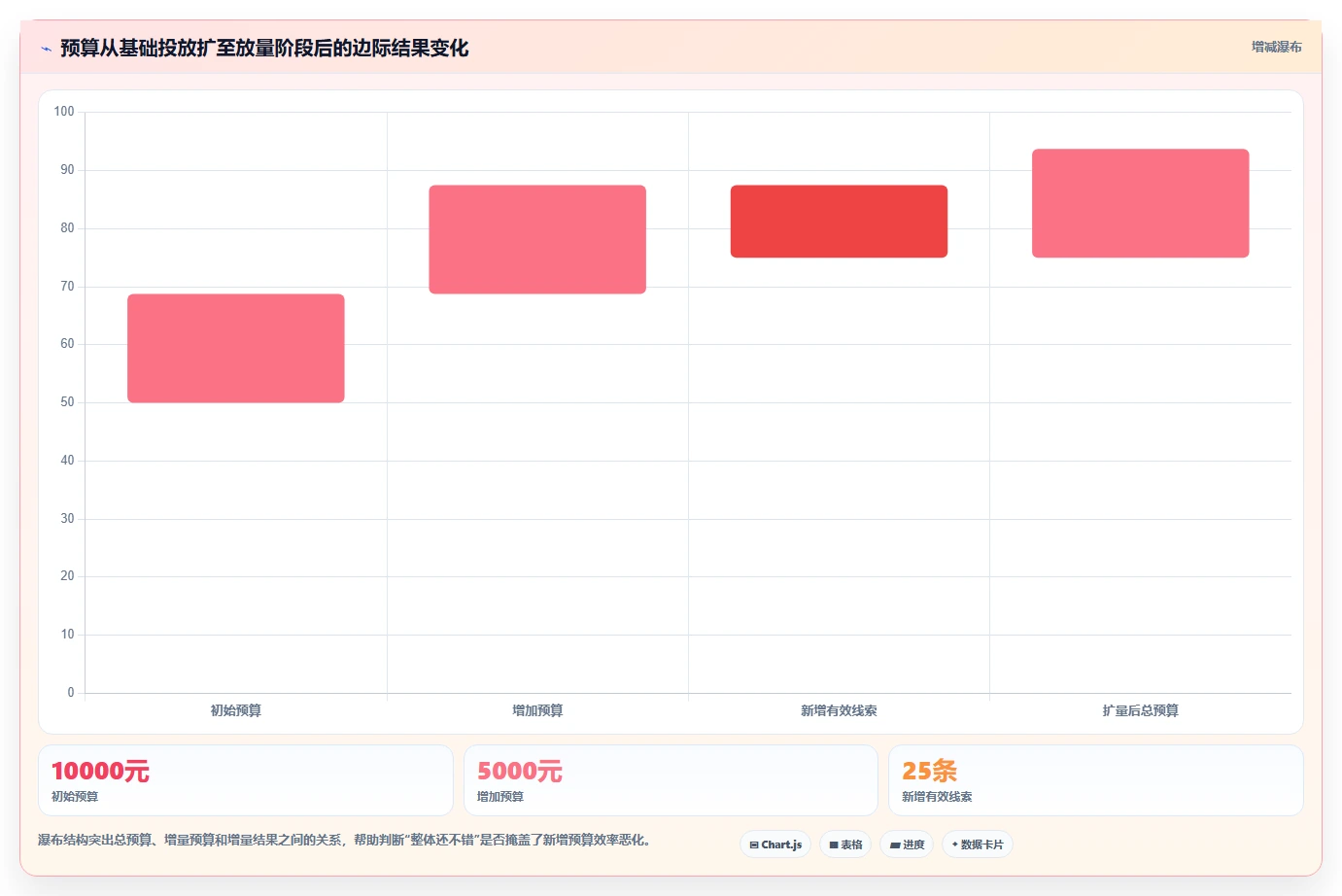
Task: Click y-axis value 100
Action: point(64,112)
